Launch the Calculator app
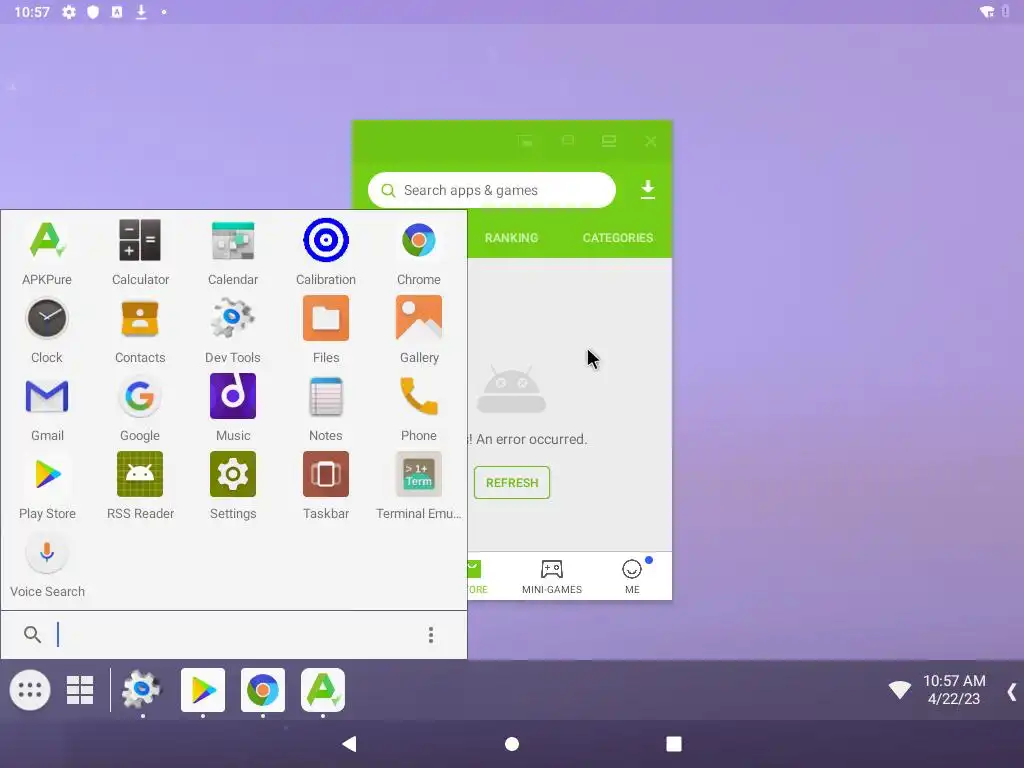 (x=140, y=252)
